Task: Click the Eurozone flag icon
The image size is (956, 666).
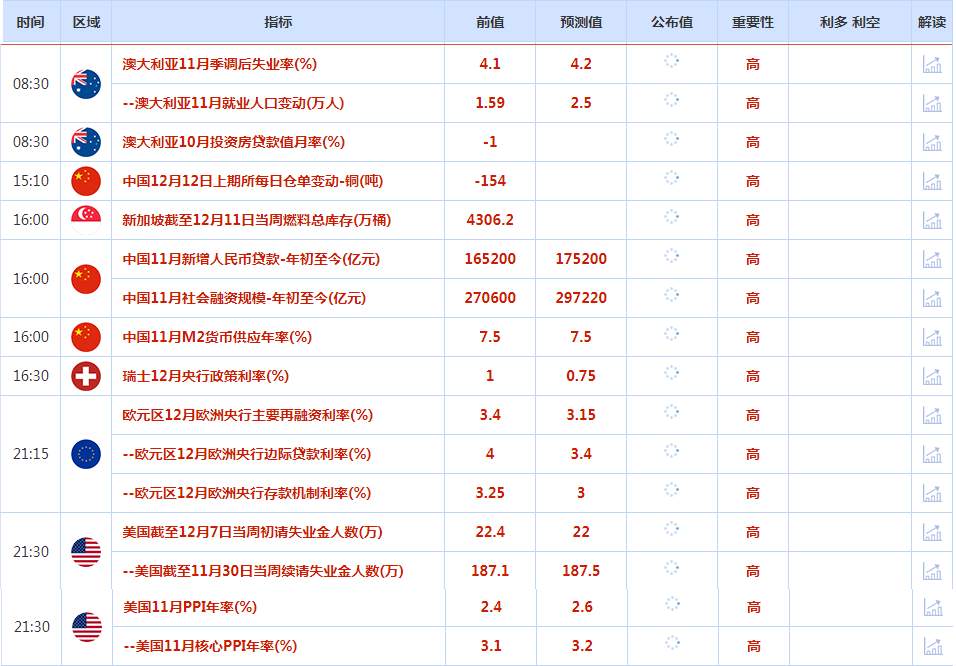Action: coord(86,454)
